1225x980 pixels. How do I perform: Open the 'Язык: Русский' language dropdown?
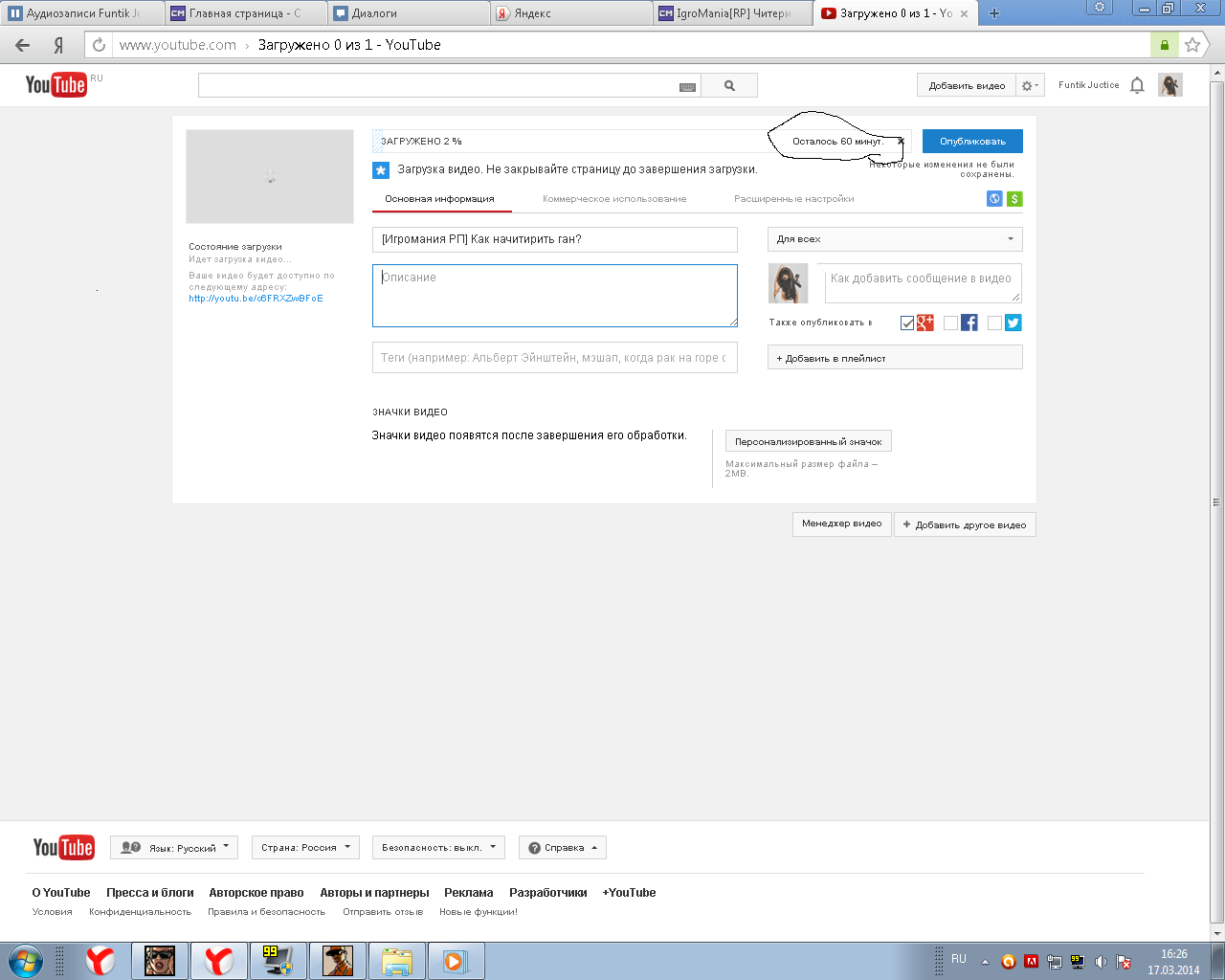174,848
